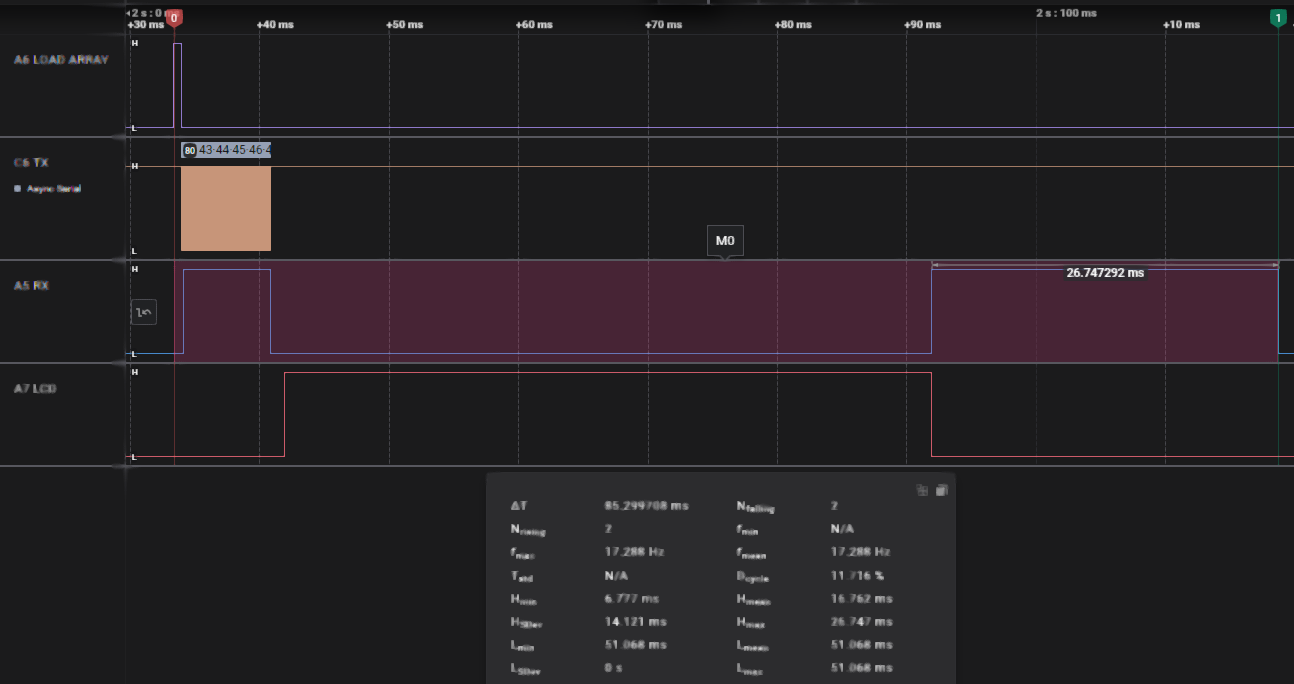1294x684 pixels.
Task: Click the red trigger marker flag 0
Action: [174, 17]
